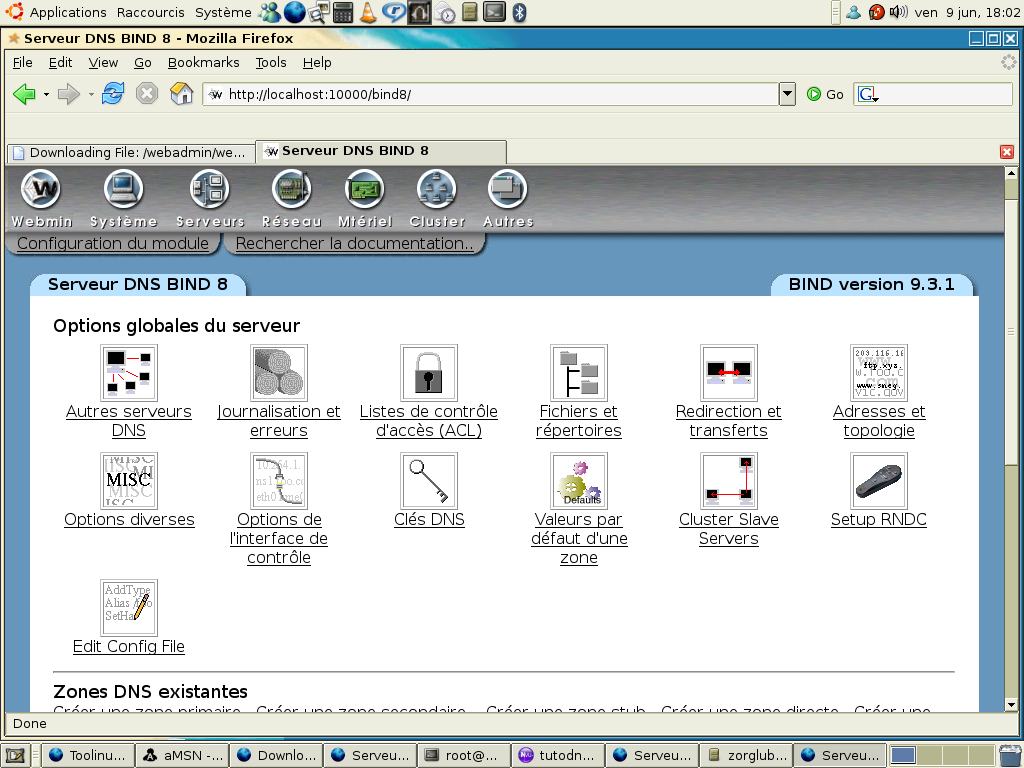Click the Defaults zone values icon
Screen dimensions: 1024x768
[579, 481]
